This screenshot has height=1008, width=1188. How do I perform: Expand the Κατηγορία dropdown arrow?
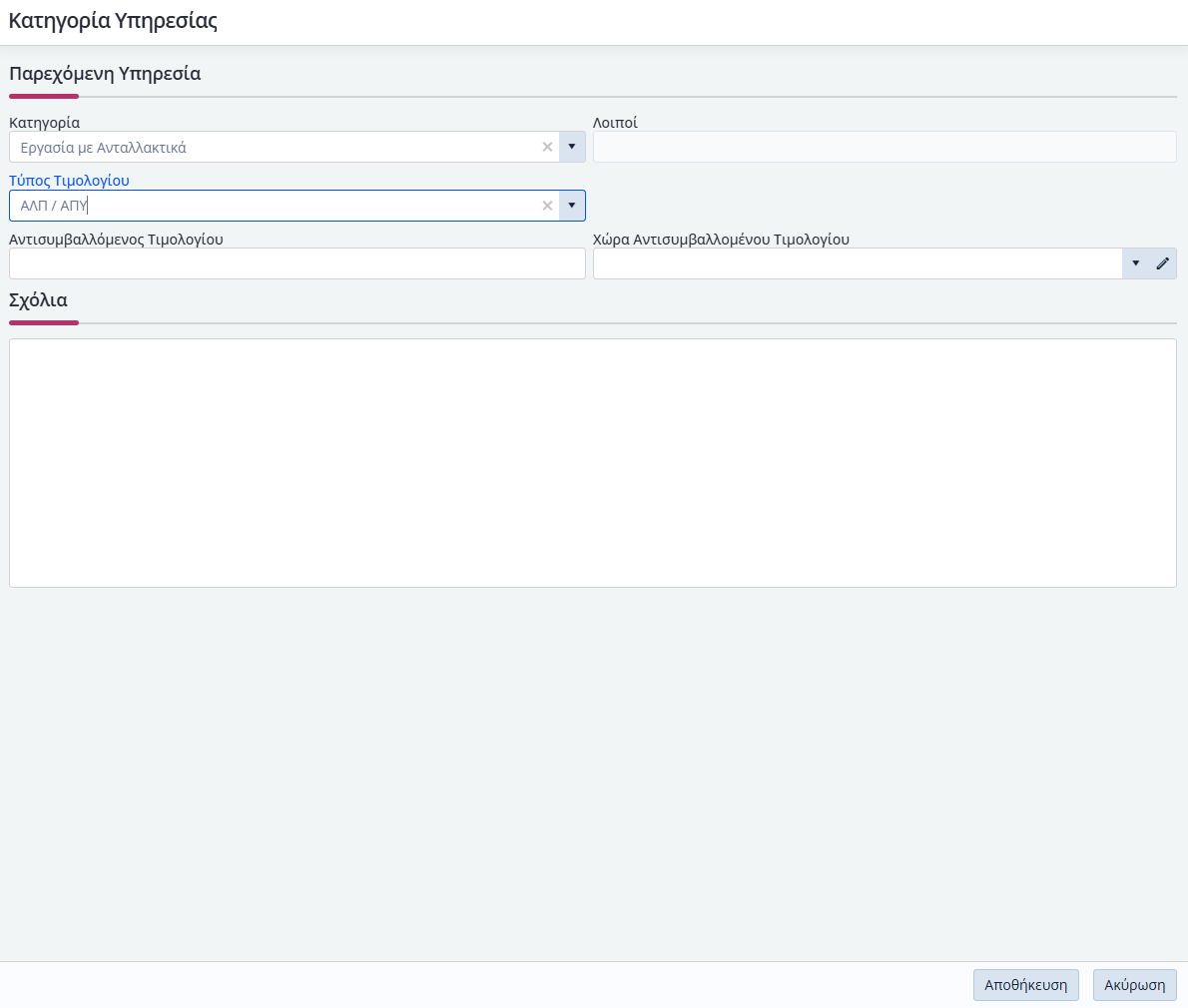point(572,147)
